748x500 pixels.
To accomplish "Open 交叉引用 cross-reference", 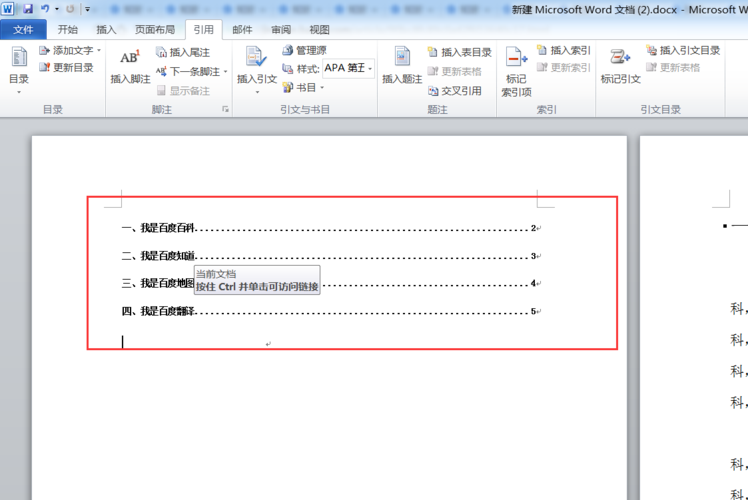I will click(x=455, y=91).
